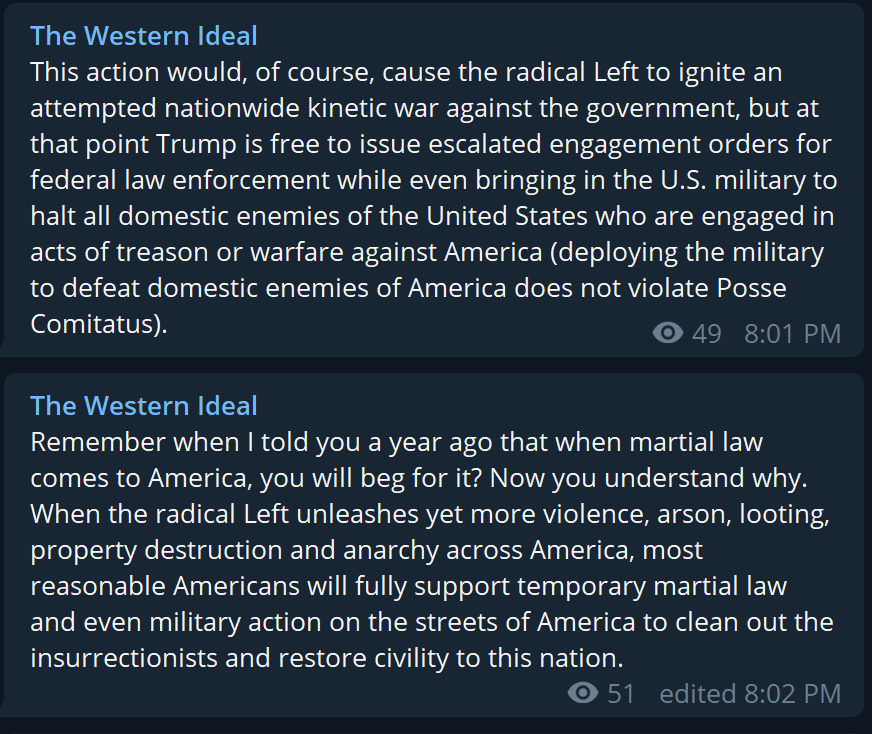
Task: Click the 8:01 PM timestamp
Action: click(x=792, y=334)
